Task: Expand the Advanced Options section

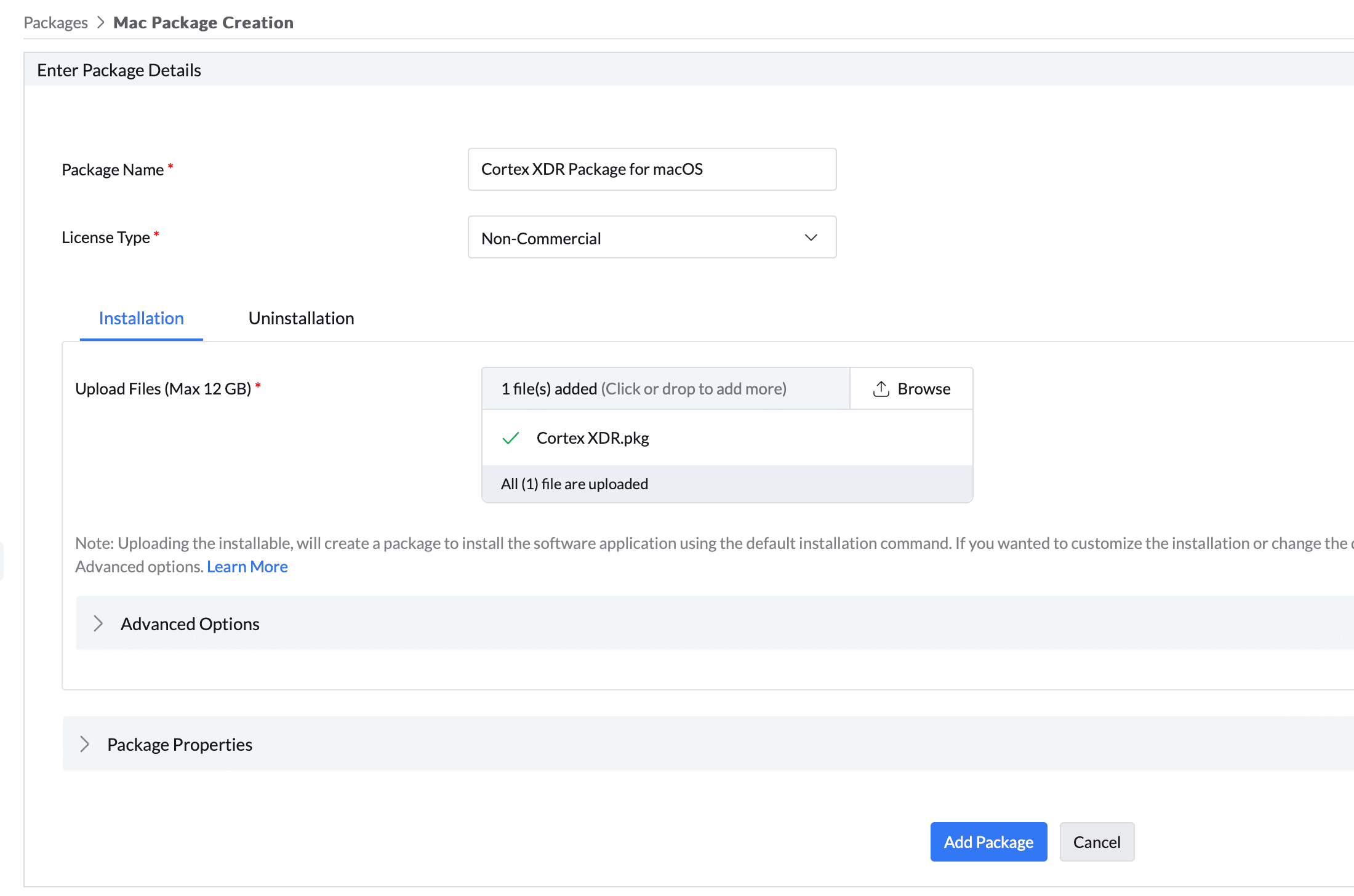Action: point(97,623)
